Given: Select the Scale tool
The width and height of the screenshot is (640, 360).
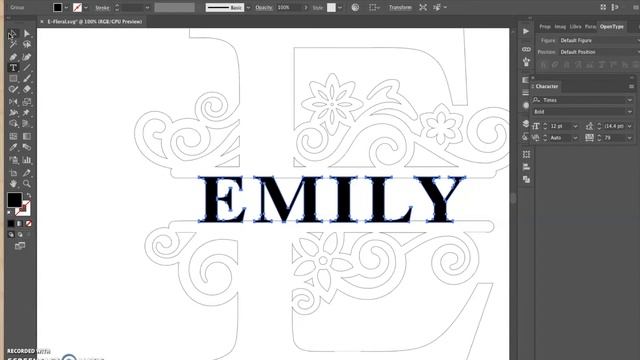Looking at the screenshot, I should 27,102.
